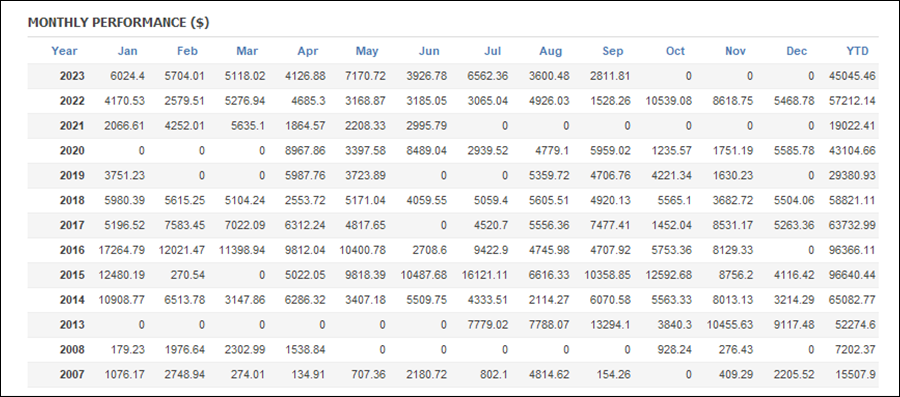
Task: Select the 2022 year row label
Action: tap(72, 101)
